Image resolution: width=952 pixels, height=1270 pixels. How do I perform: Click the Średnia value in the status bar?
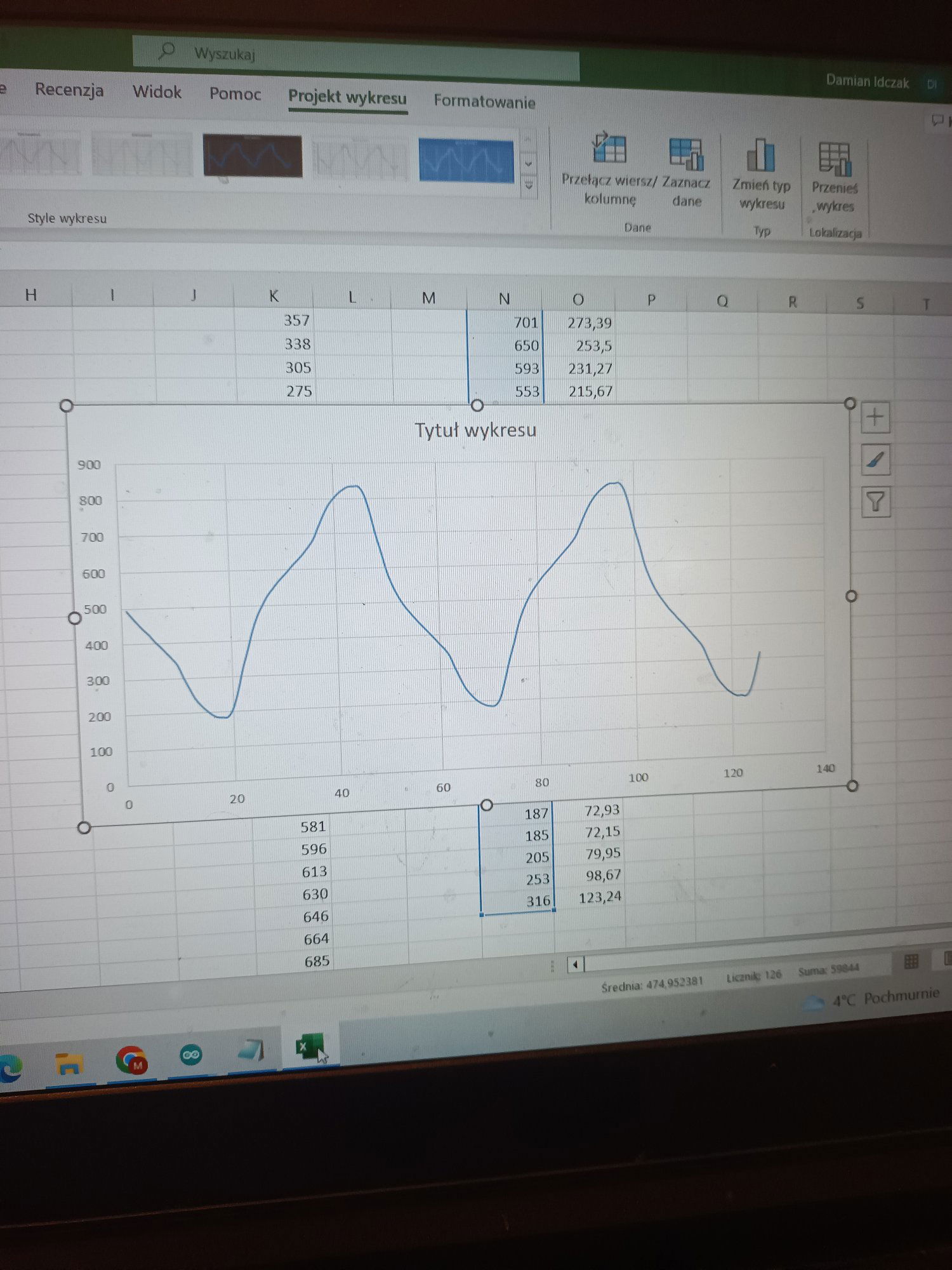(x=652, y=984)
